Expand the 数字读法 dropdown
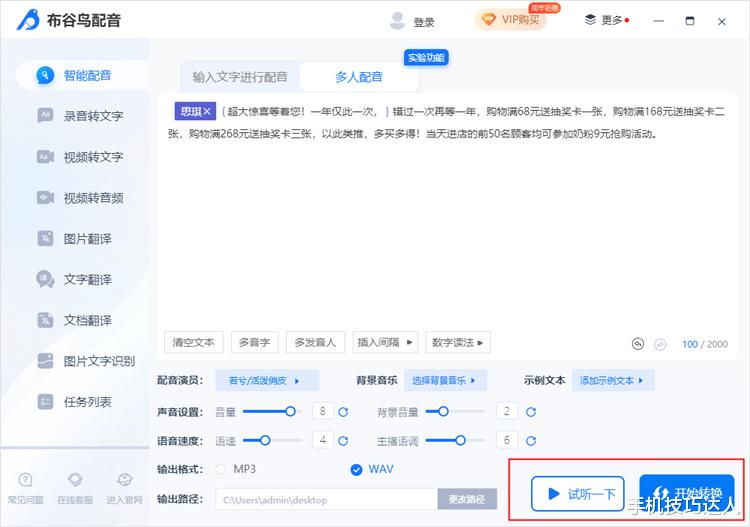 coord(458,342)
